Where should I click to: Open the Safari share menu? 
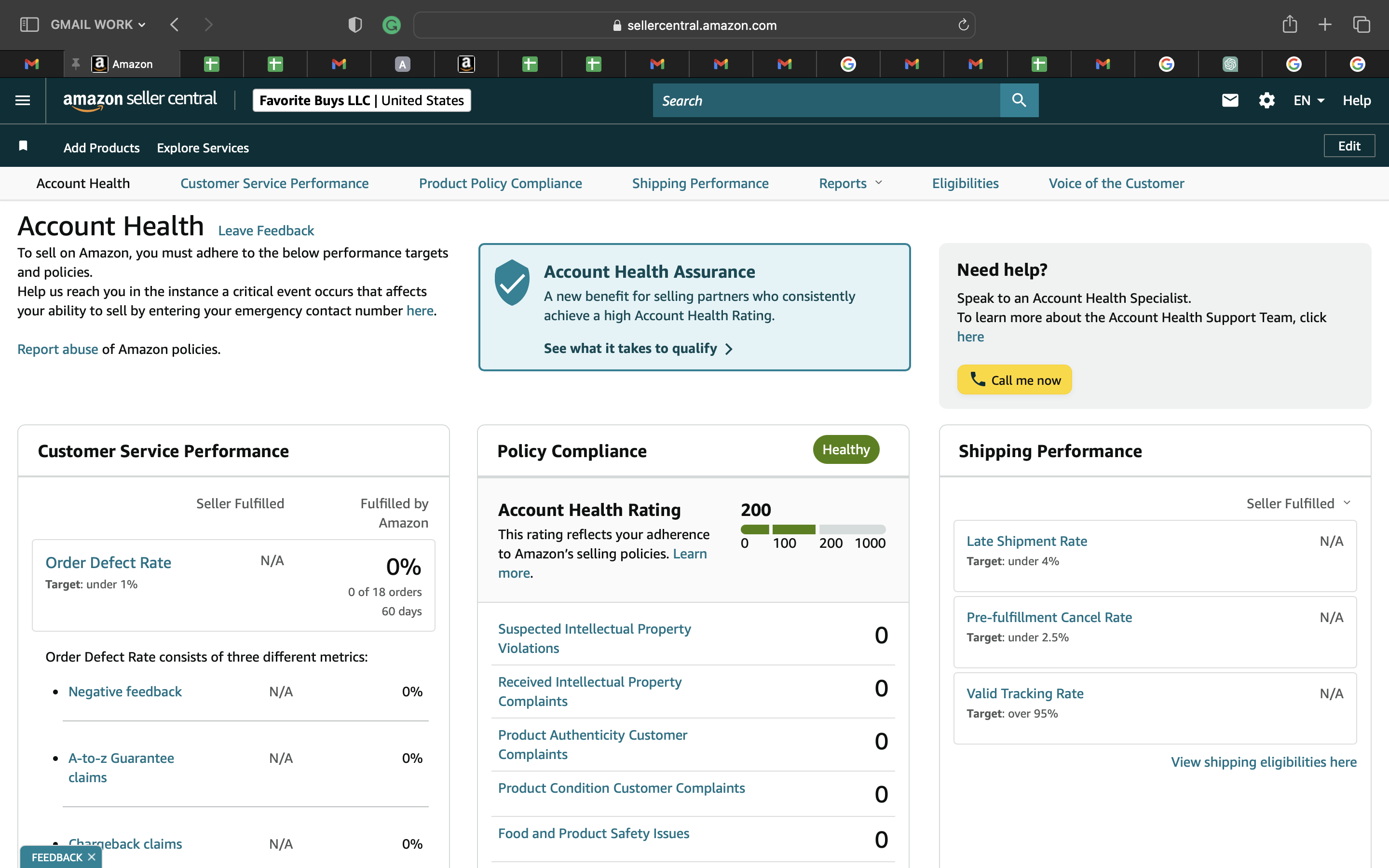click(1290, 24)
